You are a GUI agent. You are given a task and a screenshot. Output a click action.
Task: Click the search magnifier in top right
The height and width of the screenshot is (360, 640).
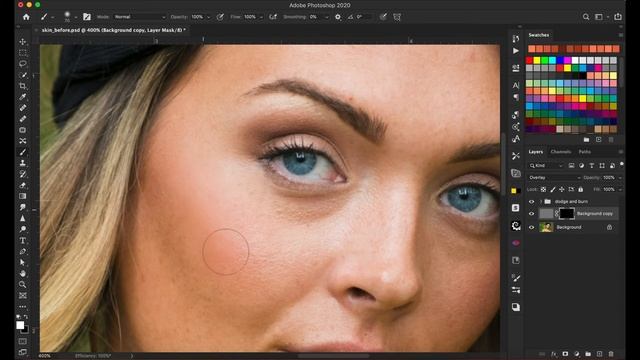pos(586,17)
